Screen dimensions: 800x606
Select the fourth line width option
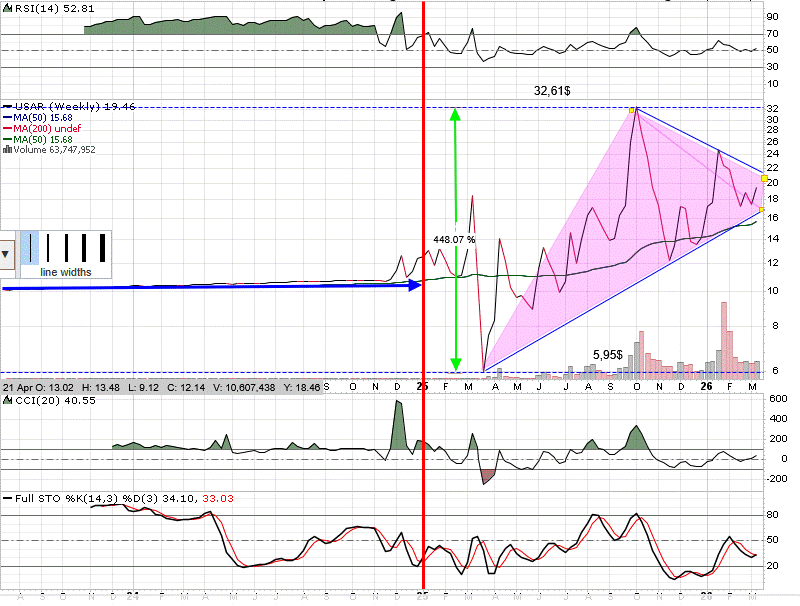pos(83,247)
